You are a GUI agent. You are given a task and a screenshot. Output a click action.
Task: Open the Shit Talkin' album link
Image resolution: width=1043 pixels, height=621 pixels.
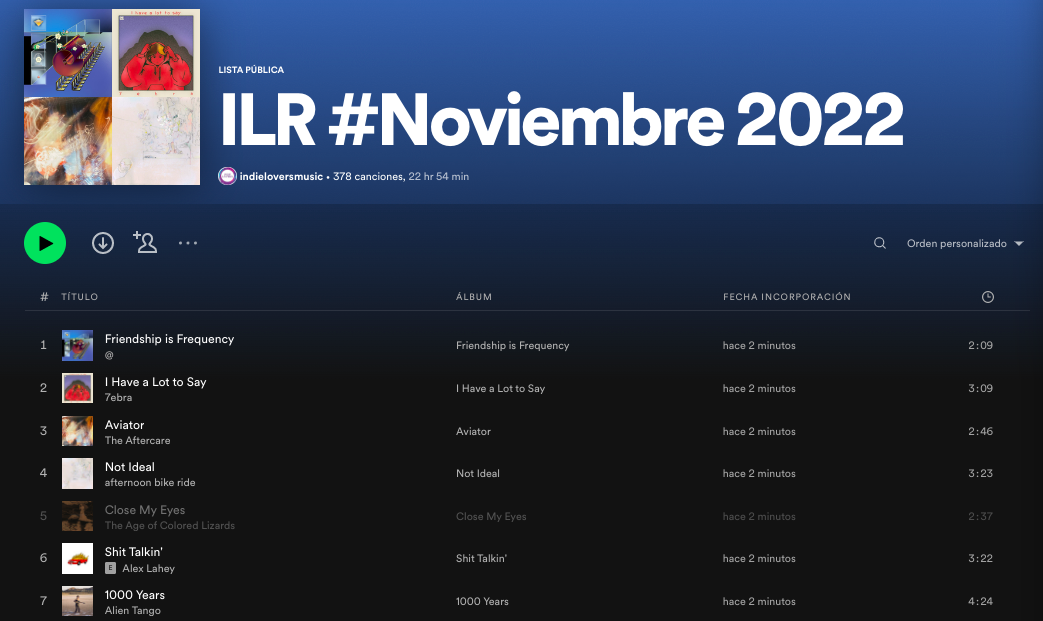481,559
